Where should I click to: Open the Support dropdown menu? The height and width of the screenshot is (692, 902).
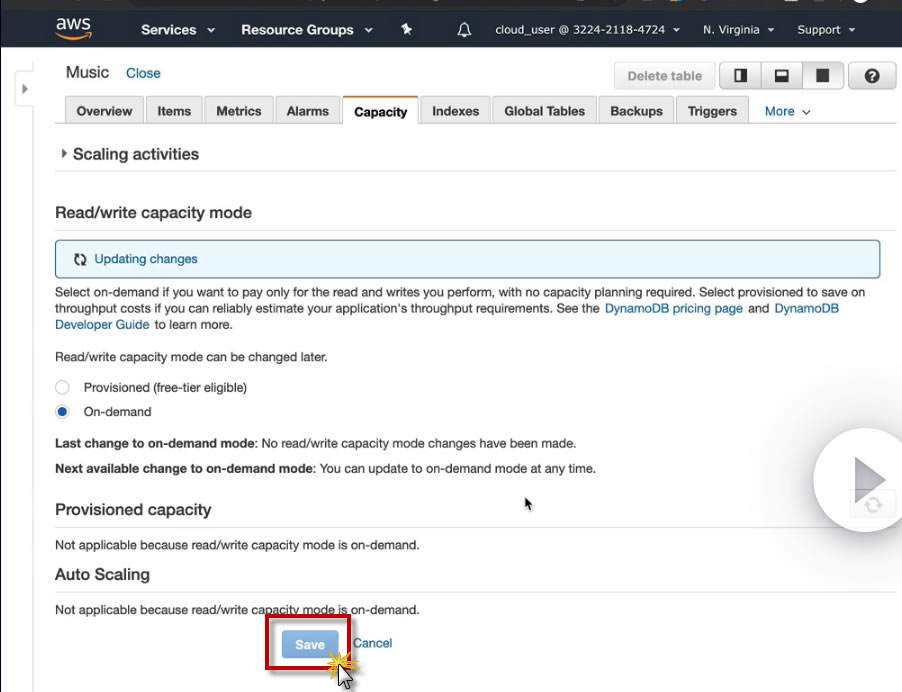pyautogui.click(x=826, y=30)
